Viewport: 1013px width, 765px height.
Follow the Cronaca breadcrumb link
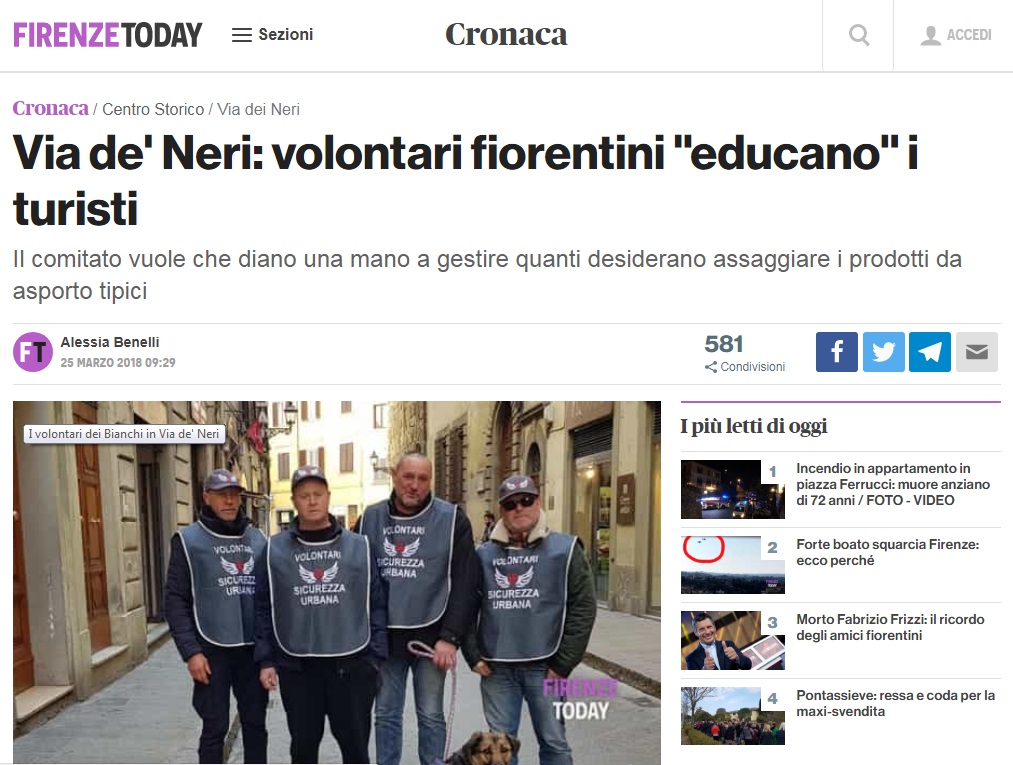50,108
